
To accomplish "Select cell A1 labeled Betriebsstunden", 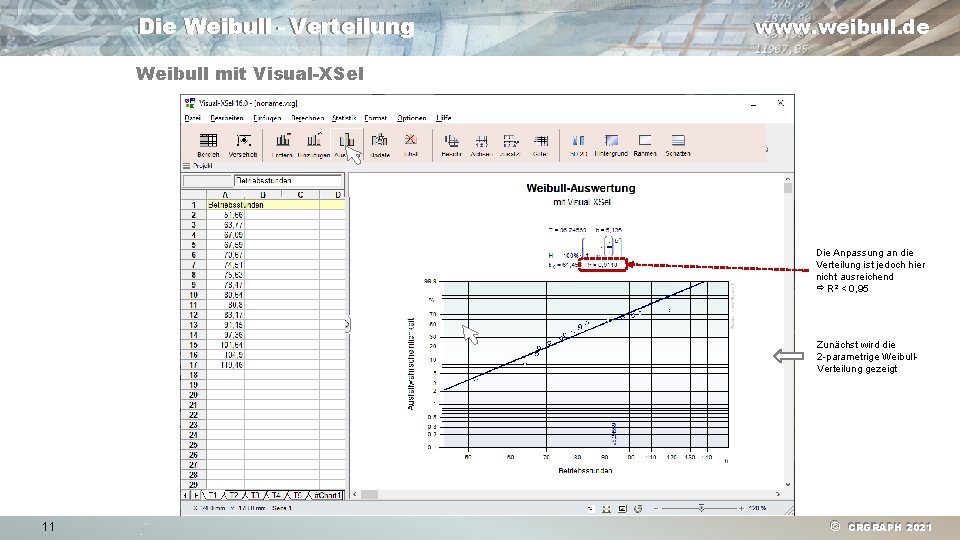I will tap(225, 205).
